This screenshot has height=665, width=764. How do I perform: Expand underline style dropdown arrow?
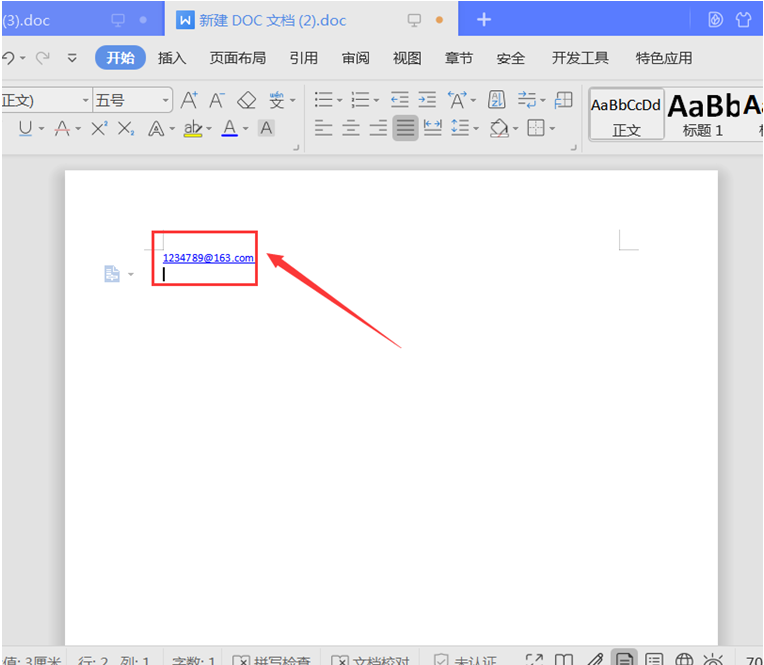[x=41, y=129]
